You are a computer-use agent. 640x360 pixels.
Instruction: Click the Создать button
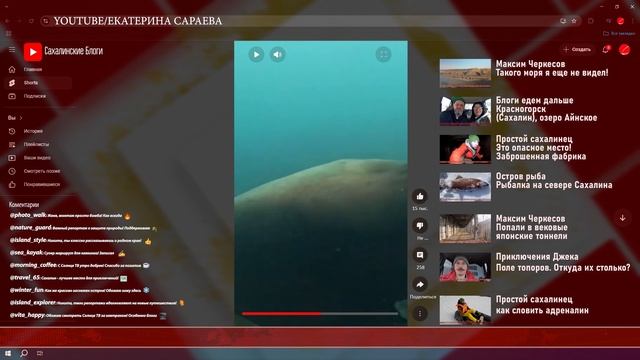[577, 49]
